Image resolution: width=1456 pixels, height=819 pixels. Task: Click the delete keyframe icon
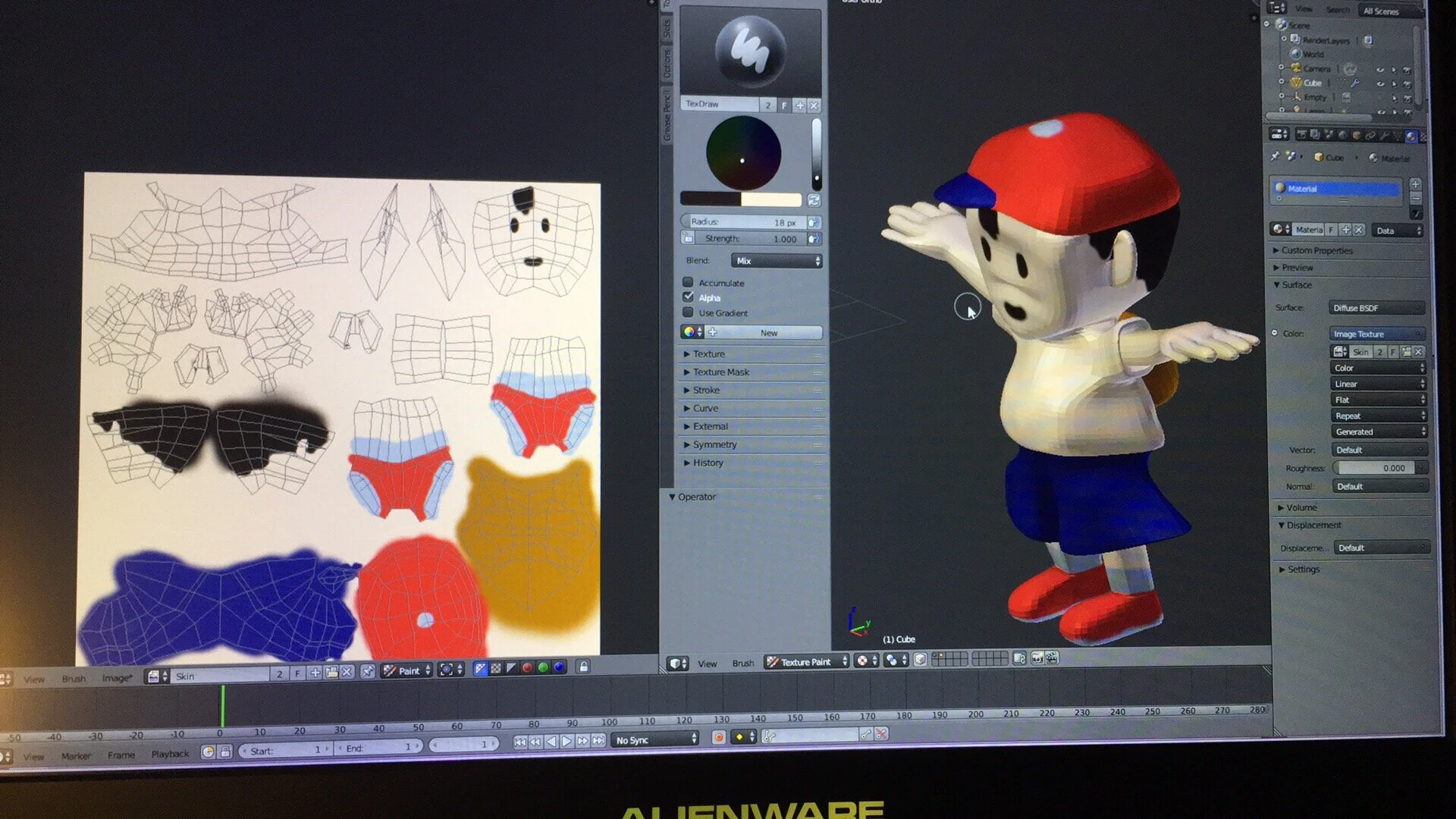pos(881,733)
